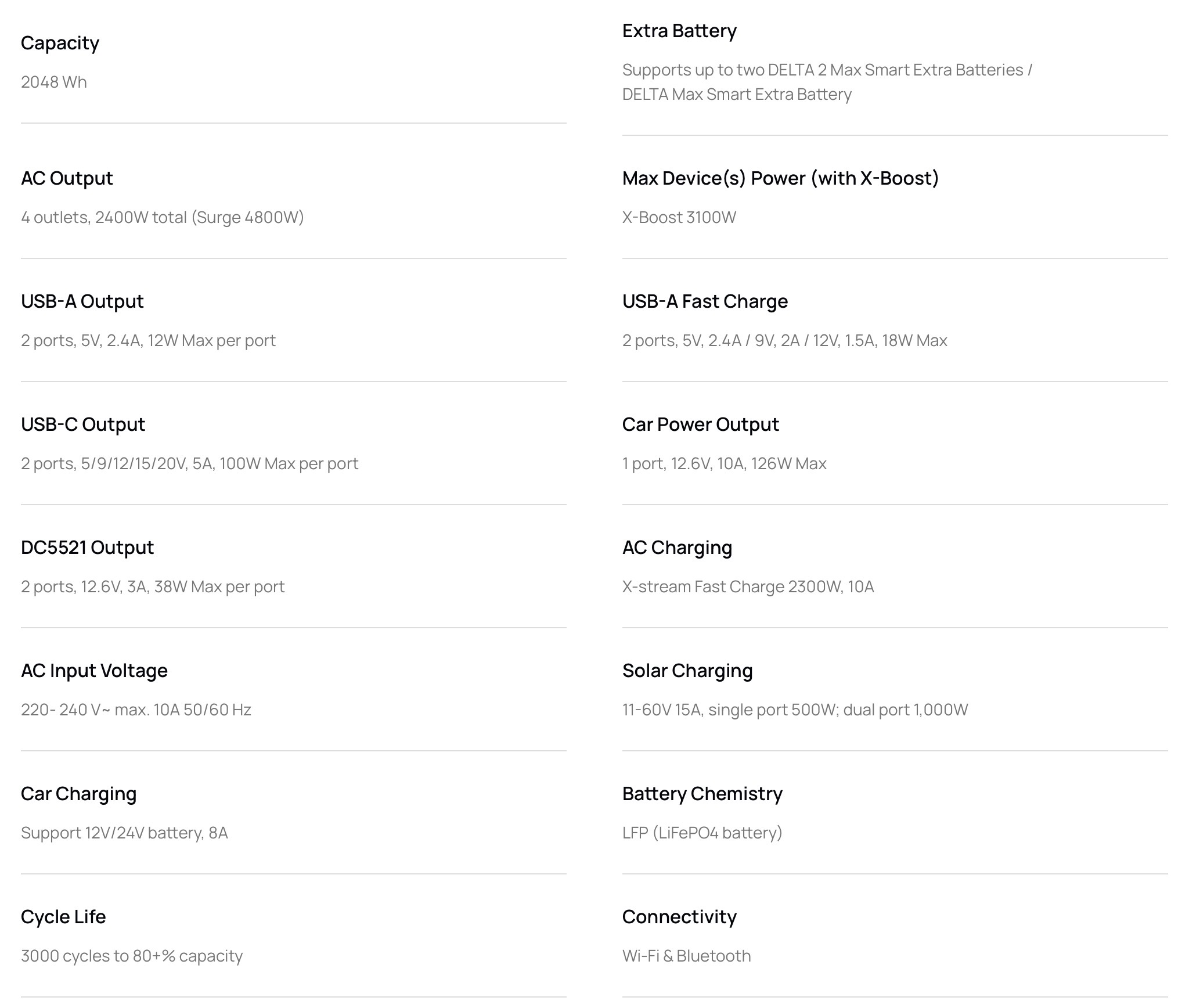Click the Extra Battery heading
1189x1008 pixels.
tap(679, 31)
